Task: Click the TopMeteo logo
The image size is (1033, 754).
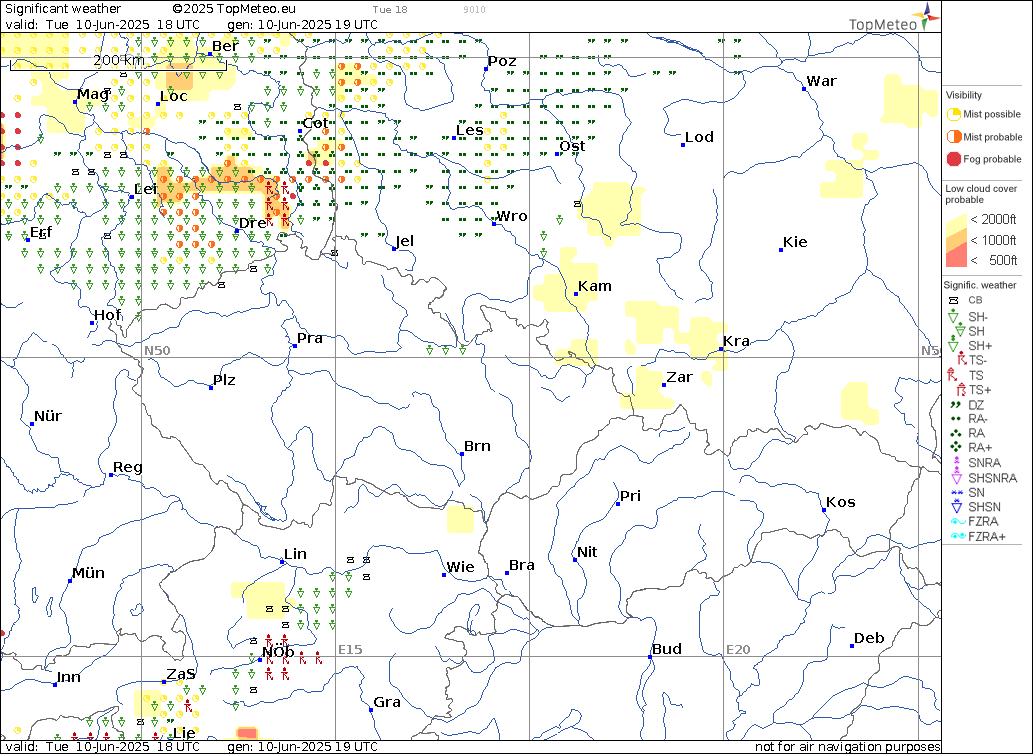Action: 894,18
